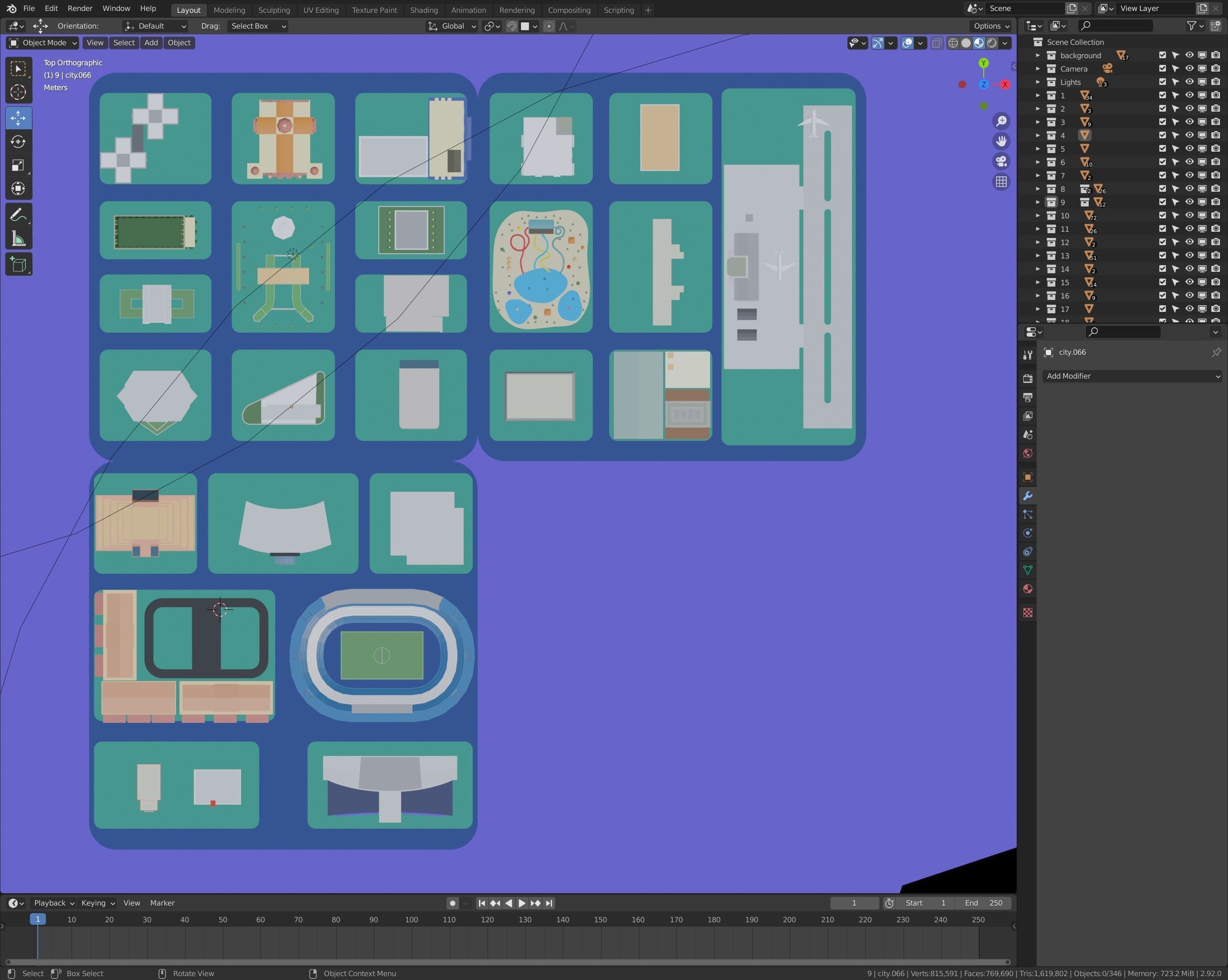Switch orthographic/perspective grid icon

point(1001,182)
